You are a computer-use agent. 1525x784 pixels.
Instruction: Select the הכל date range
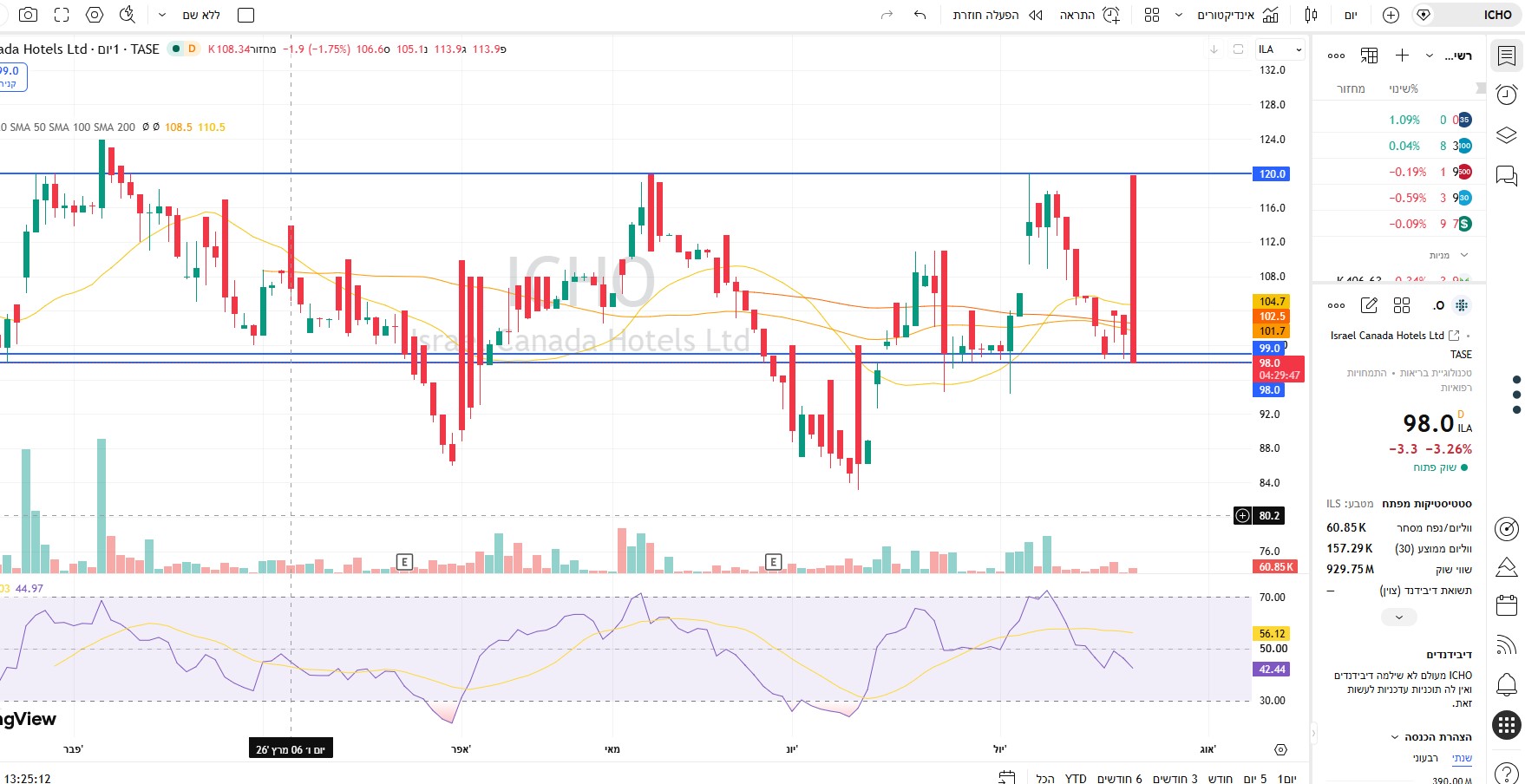pyautogui.click(x=1045, y=778)
